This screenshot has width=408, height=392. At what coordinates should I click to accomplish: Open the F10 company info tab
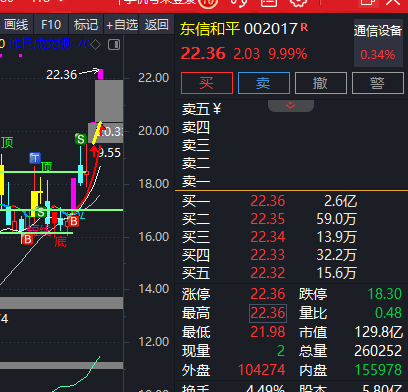51,25
